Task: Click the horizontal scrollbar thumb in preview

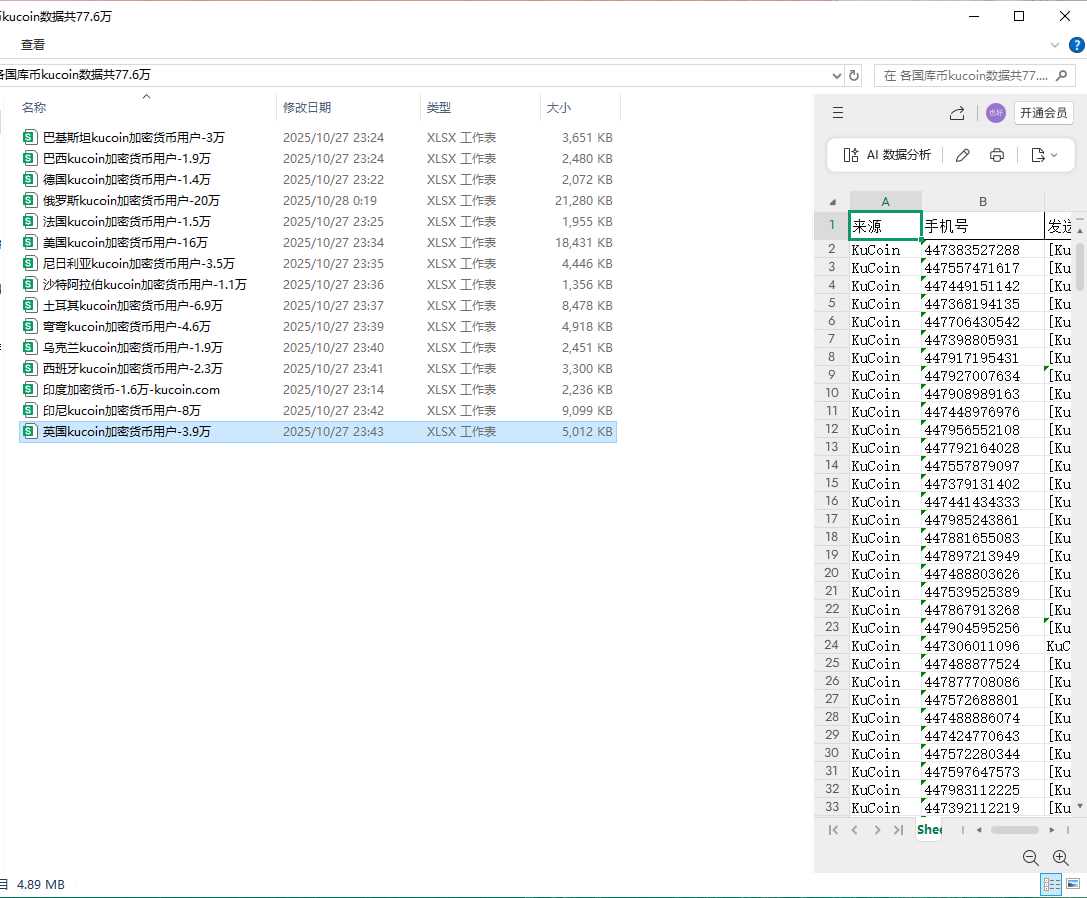Action: tap(1014, 830)
